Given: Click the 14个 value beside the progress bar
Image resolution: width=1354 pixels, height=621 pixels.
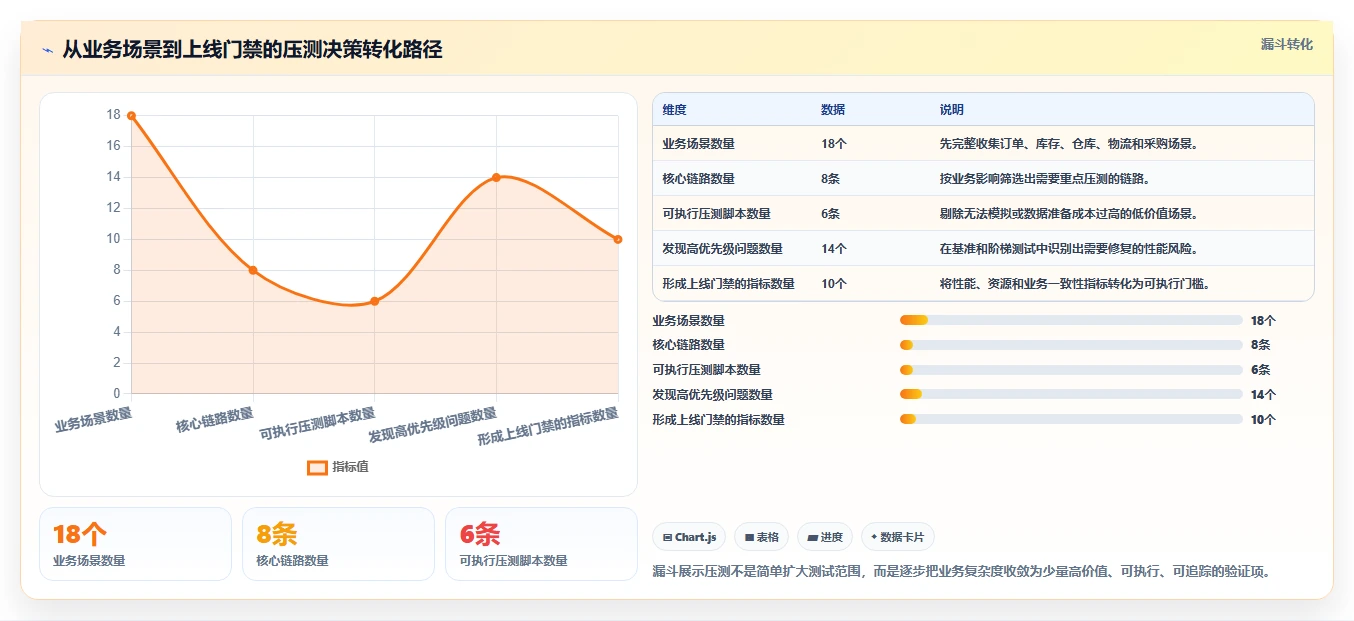Looking at the screenshot, I should (x=1263, y=394).
